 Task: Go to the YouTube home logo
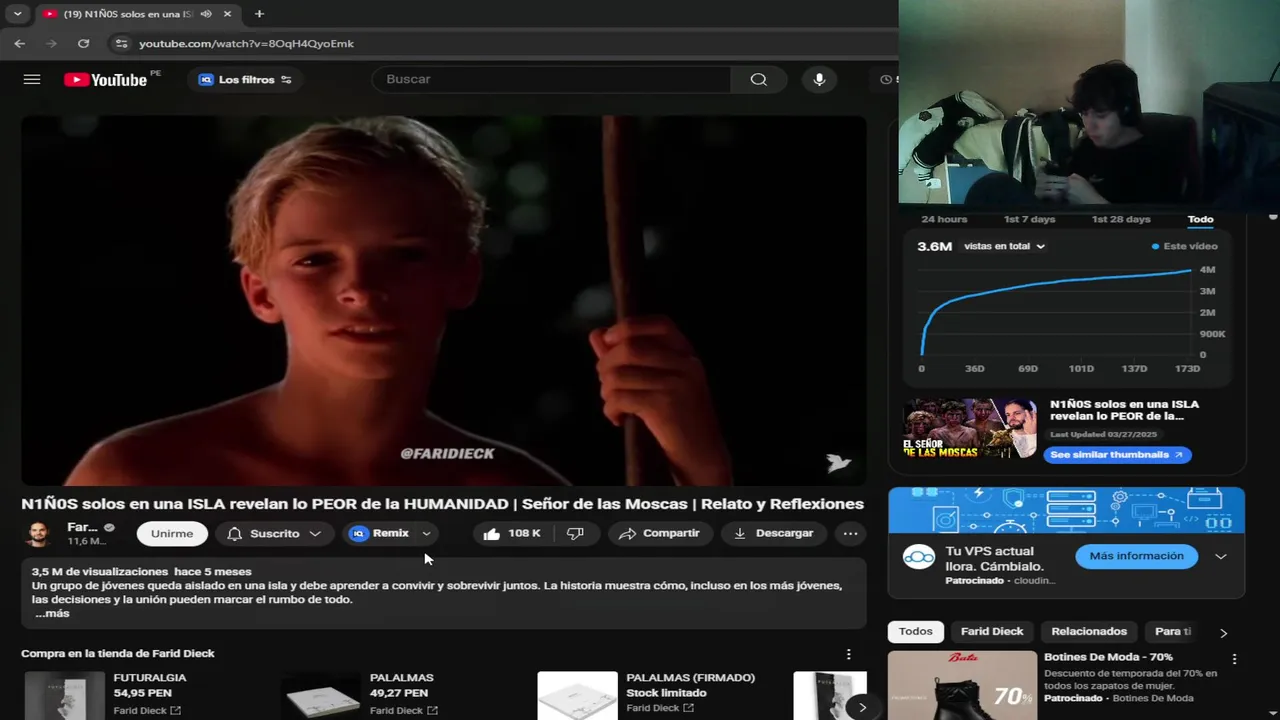(106, 79)
